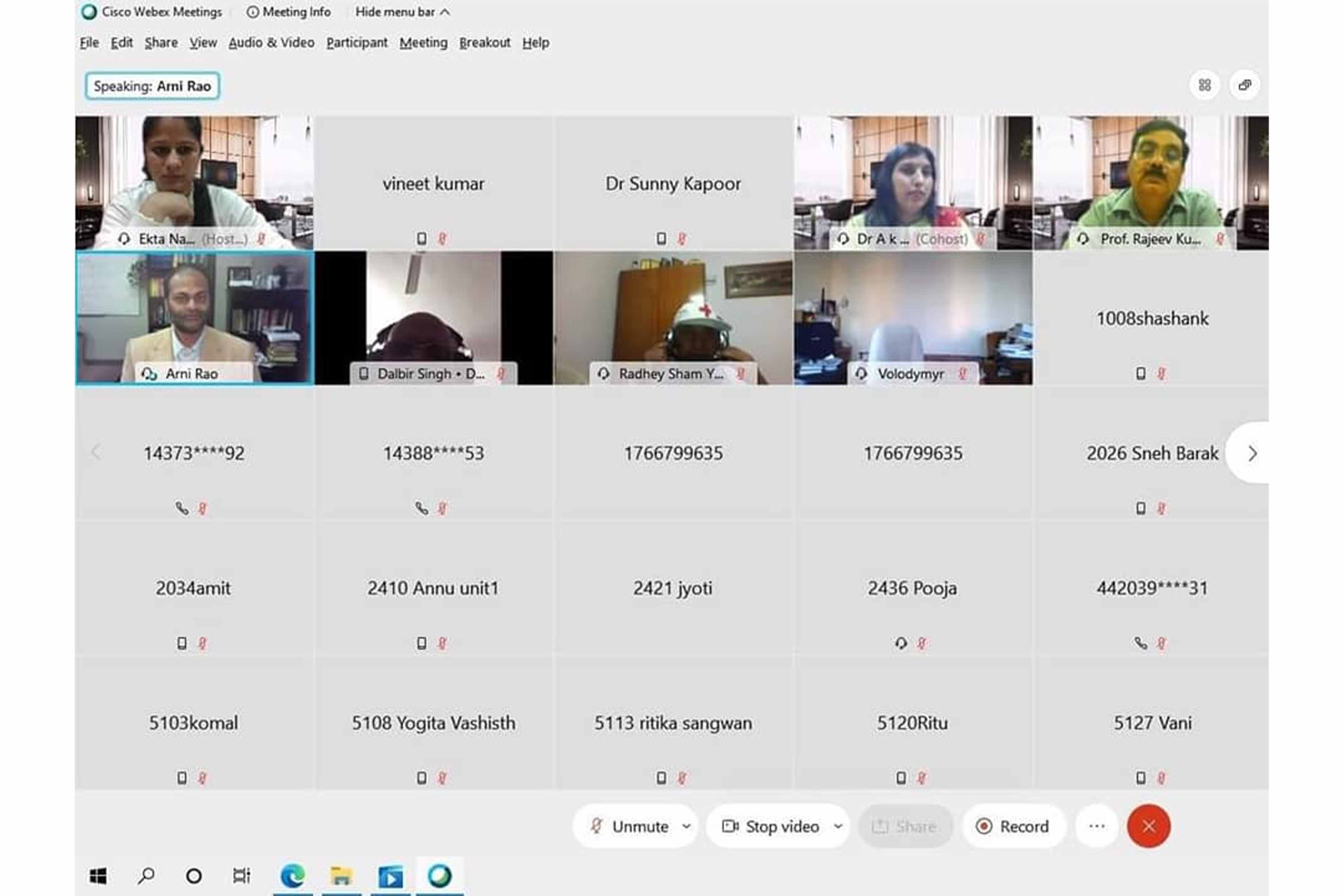Open Microsoft Edge from taskbar
Image resolution: width=1344 pixels, height=896 pixels.
click(293, 875)
